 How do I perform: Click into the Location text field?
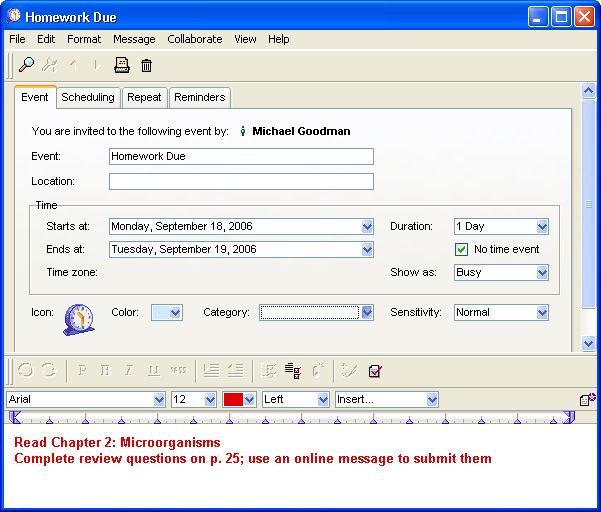tap(241, 182)
